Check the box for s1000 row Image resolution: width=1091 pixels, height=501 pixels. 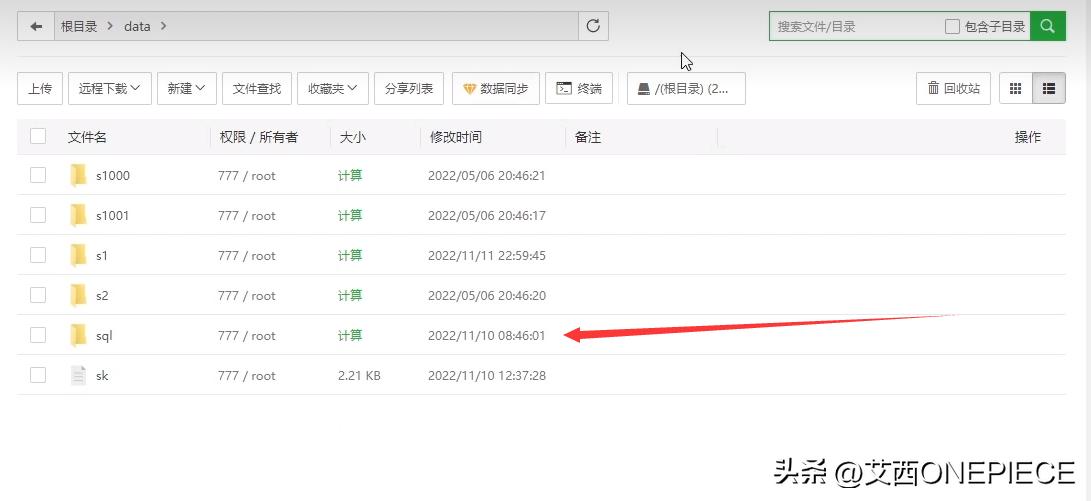tap(38, 175)
